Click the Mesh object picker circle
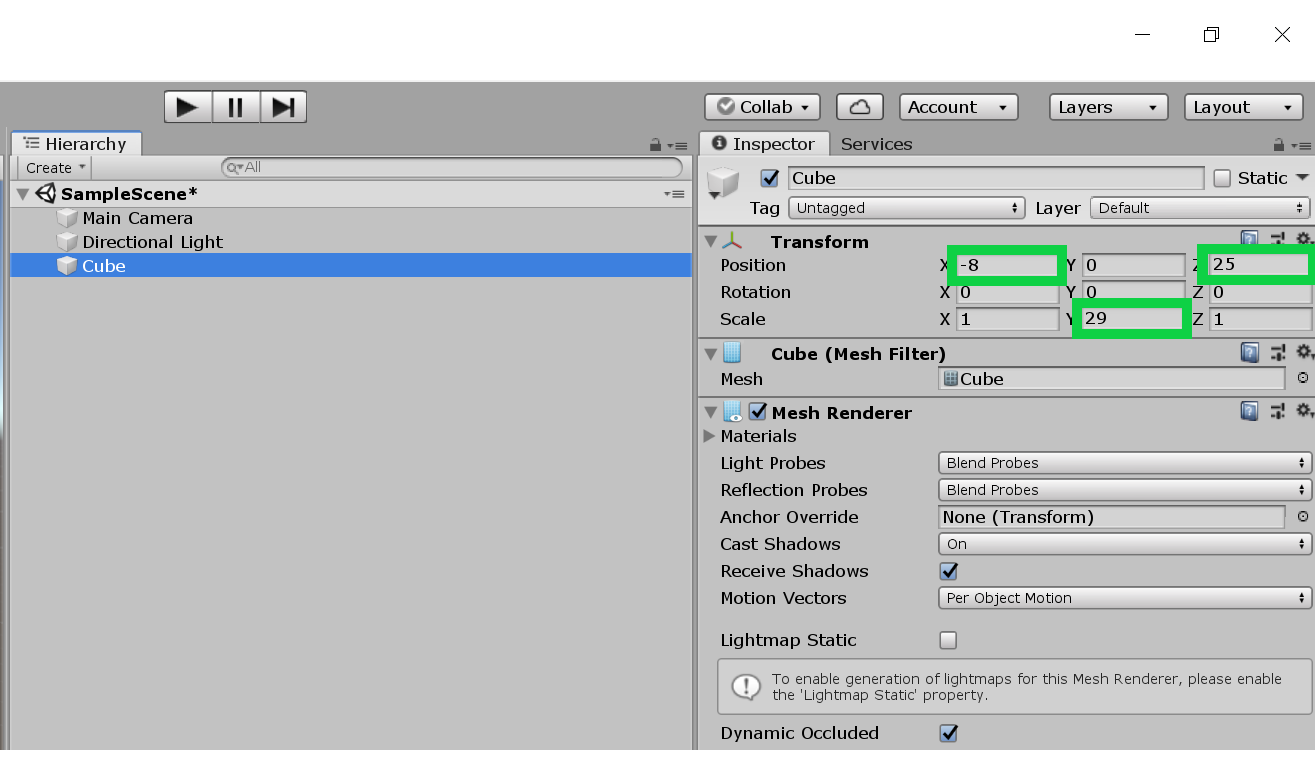The image size is (1315, 768). 1302,378
